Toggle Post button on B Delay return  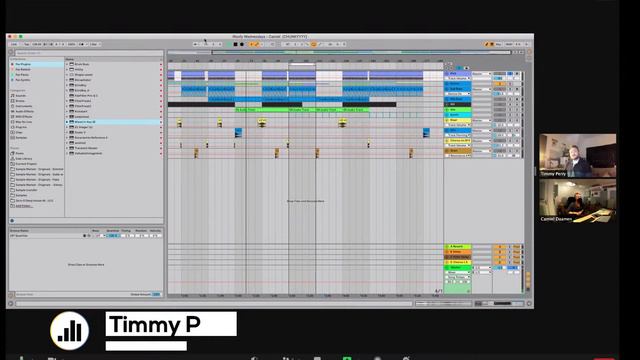click(516, 252)
